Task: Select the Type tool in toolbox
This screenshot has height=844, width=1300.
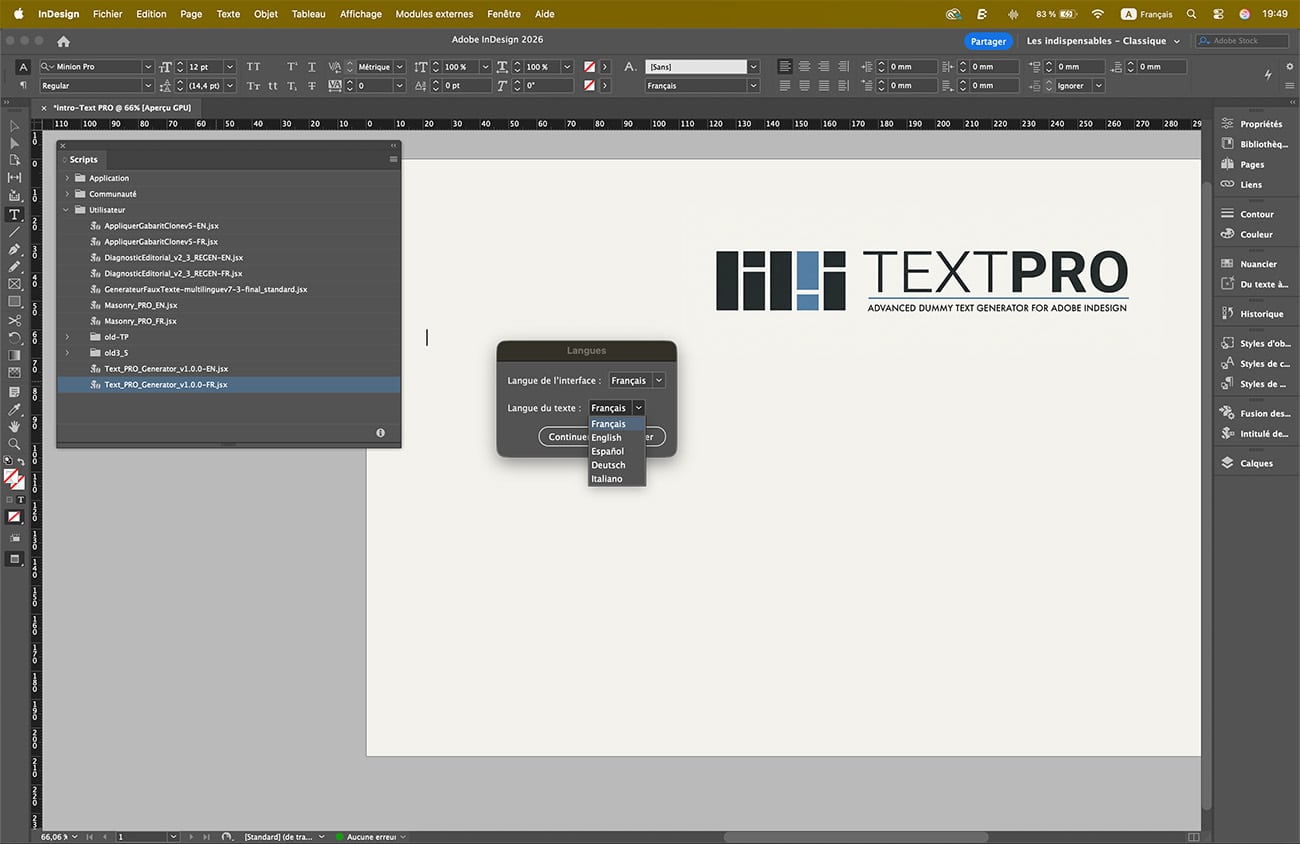Action: [x=15, y=215]
